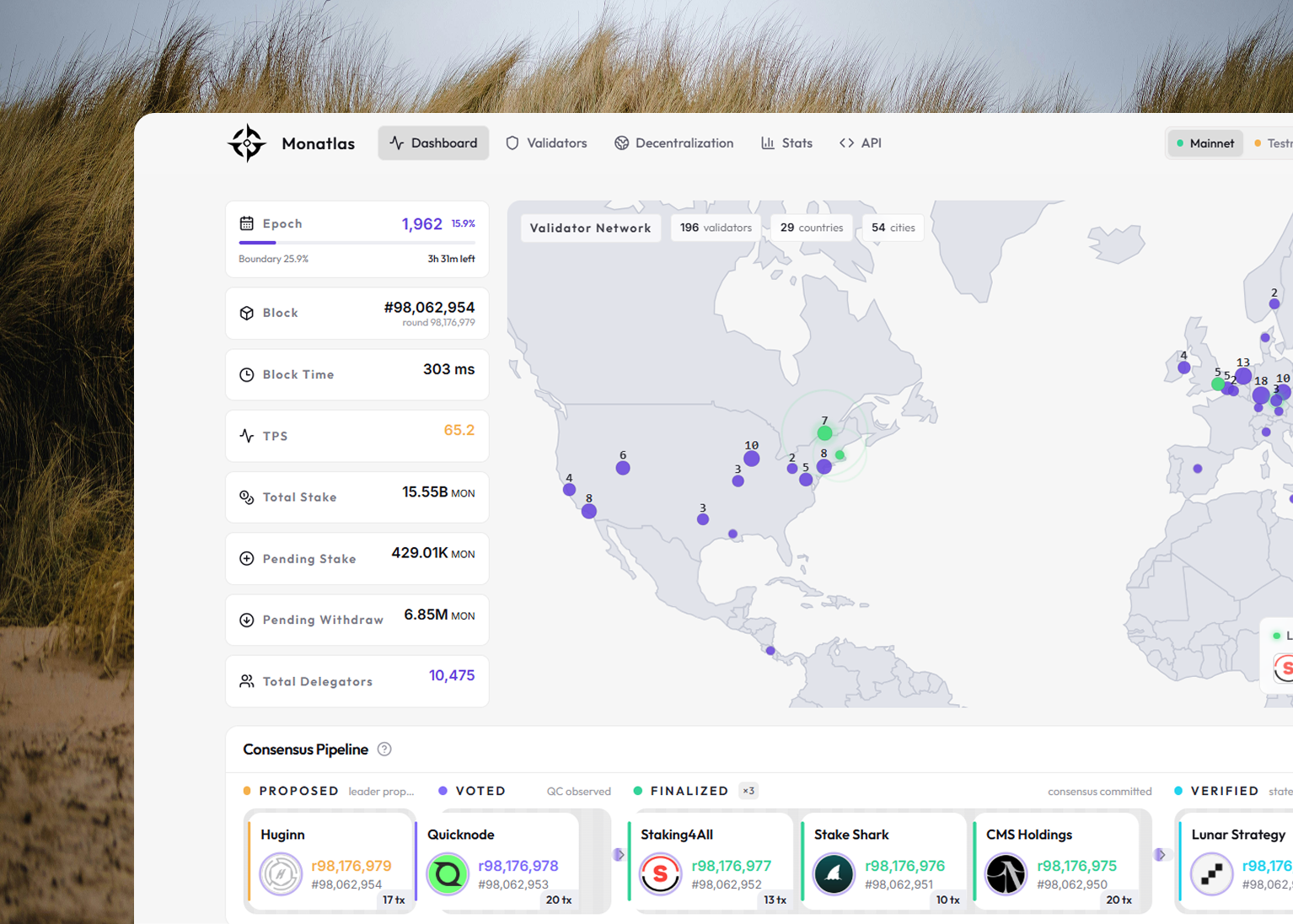Click the Validators shield icon in nav

512,143
